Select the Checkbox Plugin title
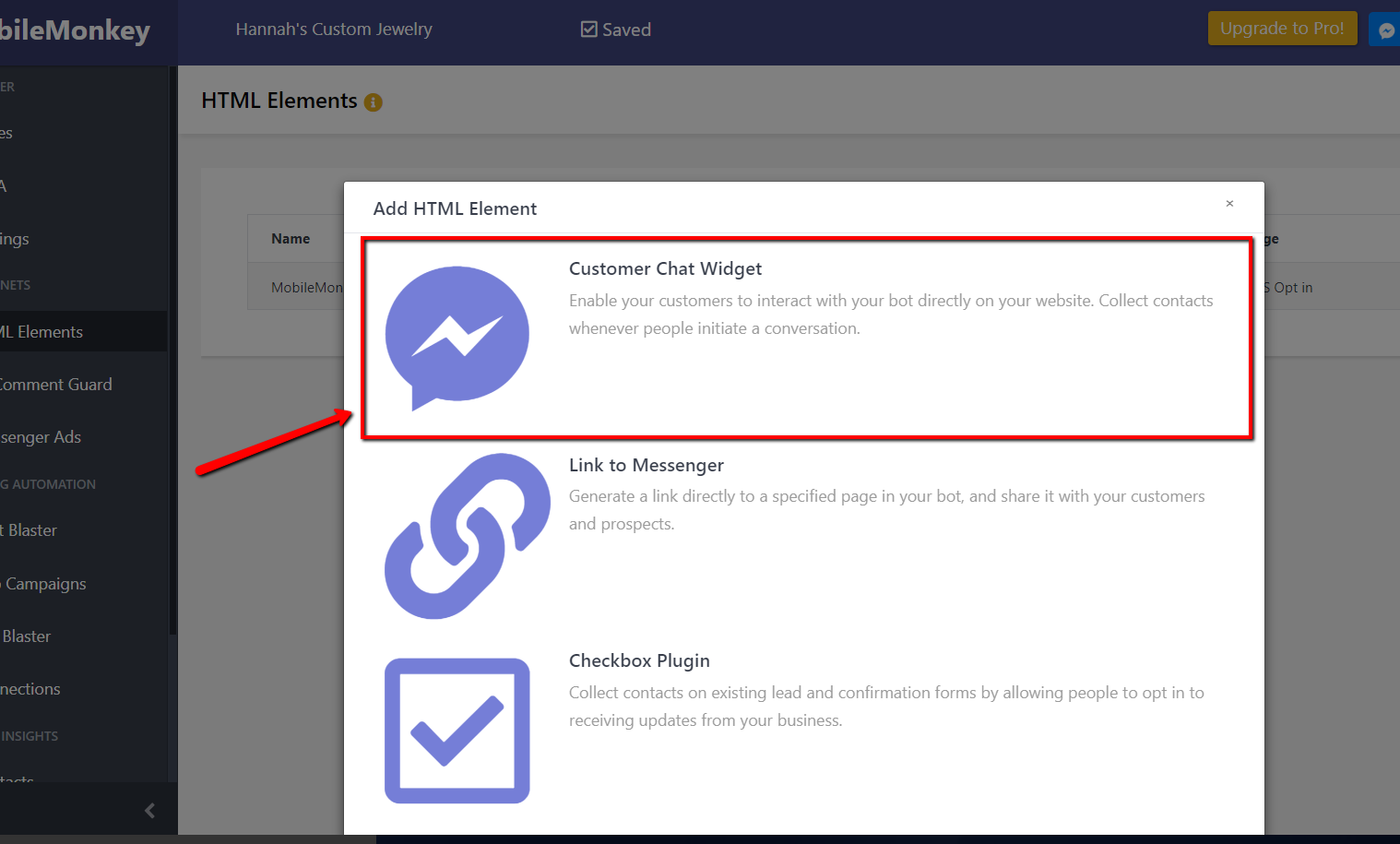The height and width of the screenshot is (844, 1400). (639, 660)
